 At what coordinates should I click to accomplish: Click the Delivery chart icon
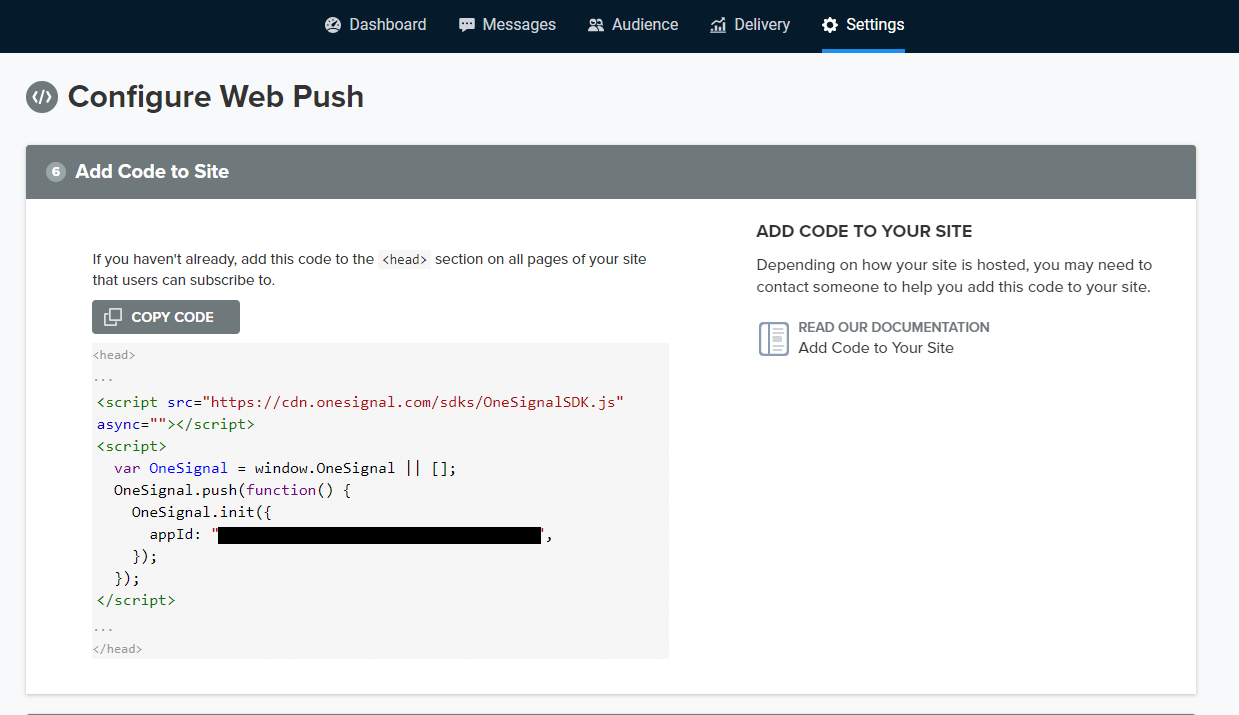point(718,25)
